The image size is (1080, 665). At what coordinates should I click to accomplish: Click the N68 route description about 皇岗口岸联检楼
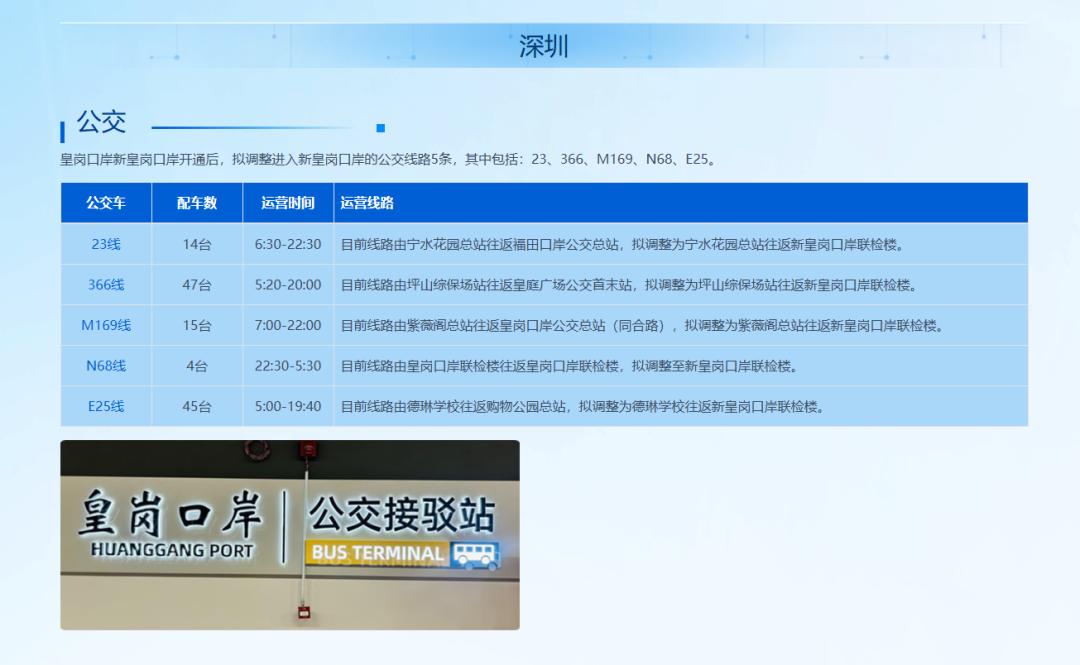click(x=571, y=366)
